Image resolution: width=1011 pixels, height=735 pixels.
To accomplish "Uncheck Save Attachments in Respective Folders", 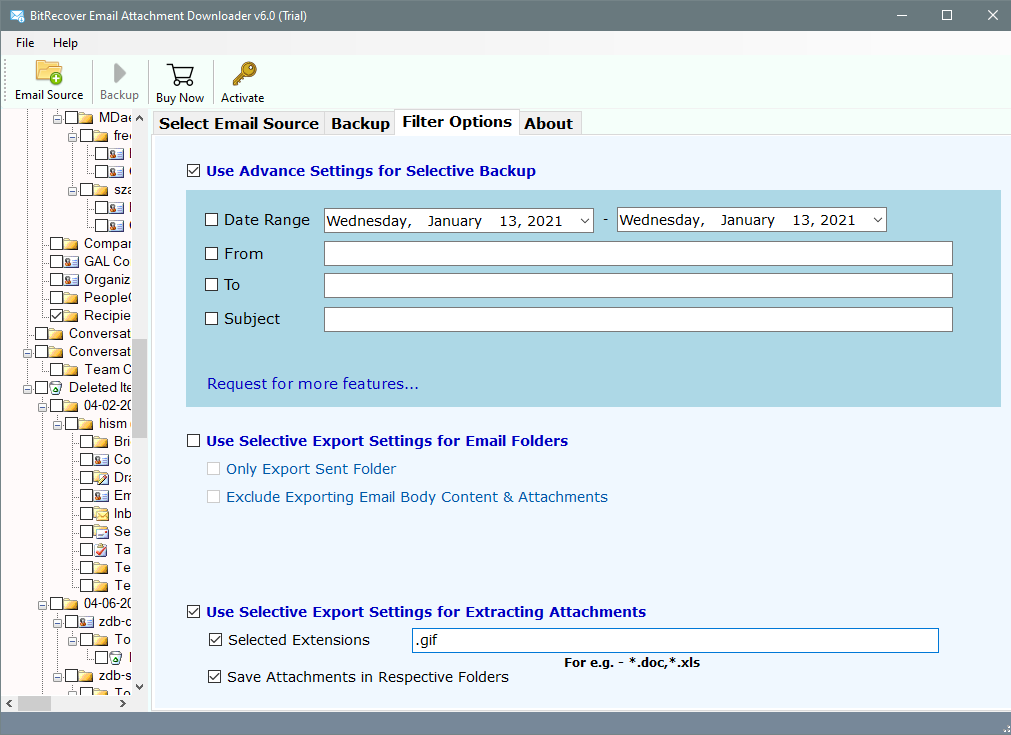I will (215, 676).
